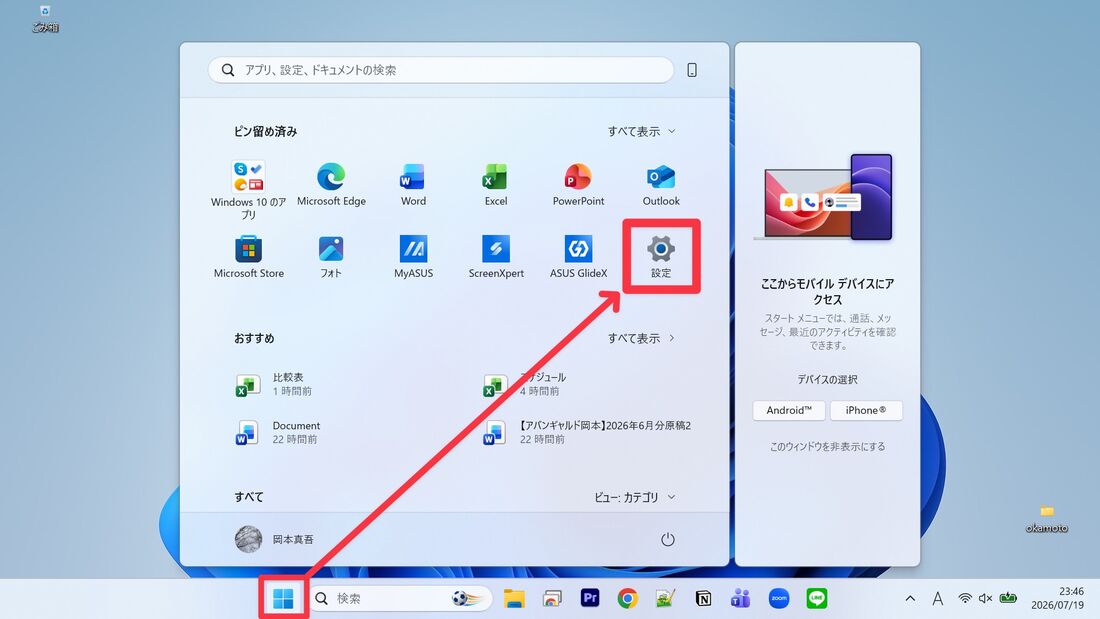Viewport: 1100px width, 619px height.
Task: Click the power button icon
Action: [668, 539]
